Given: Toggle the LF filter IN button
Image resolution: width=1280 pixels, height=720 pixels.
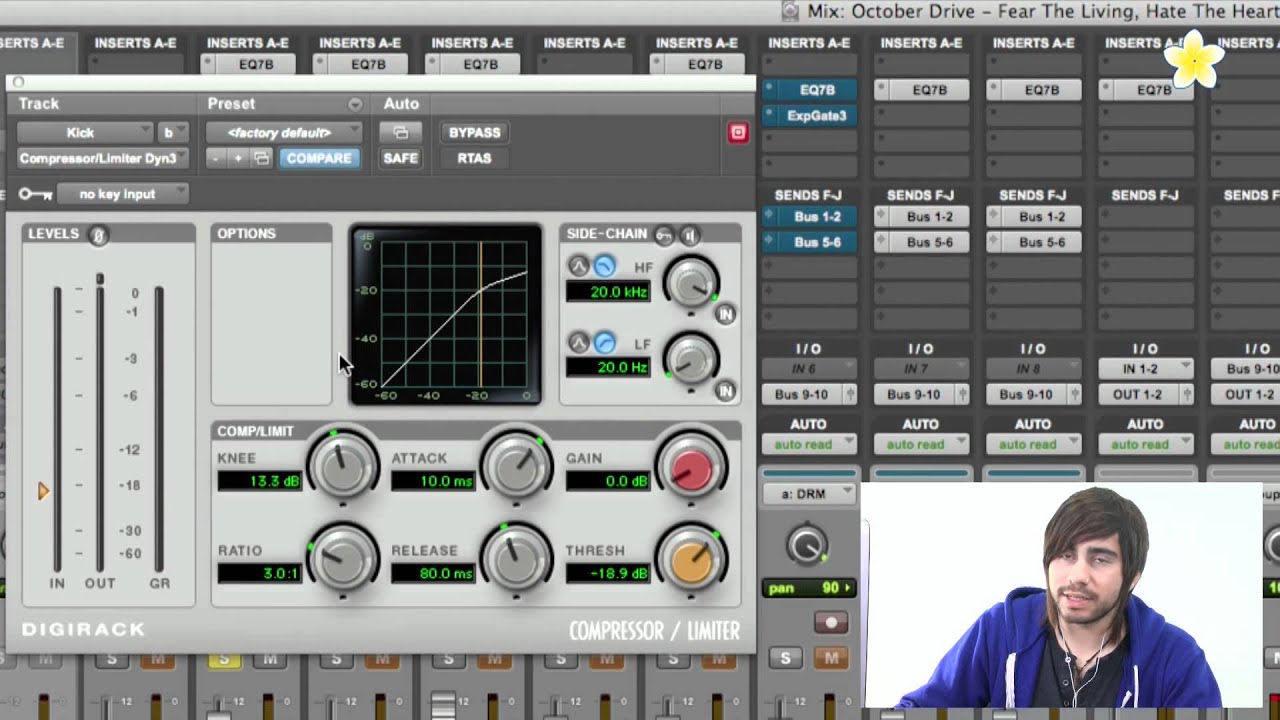Looking at the screenshot, I should coord(726,391).
